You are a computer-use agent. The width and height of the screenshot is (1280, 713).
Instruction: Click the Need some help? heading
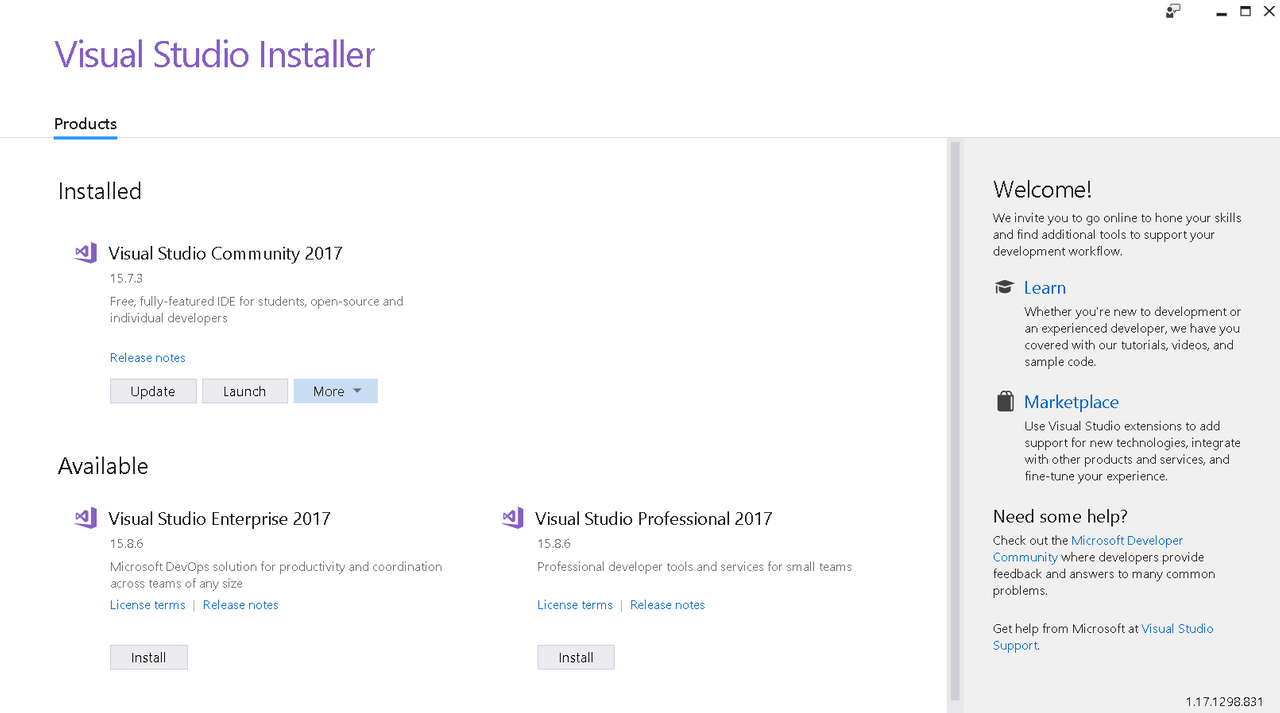pos(1060,516)
